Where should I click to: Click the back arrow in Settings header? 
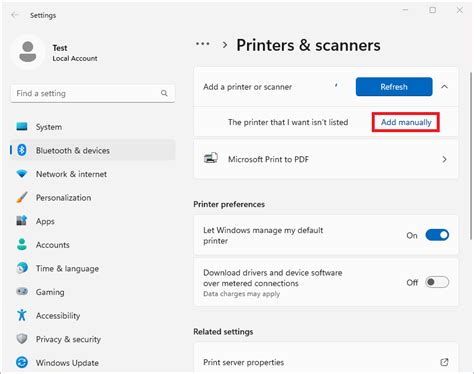click(14, 15)
